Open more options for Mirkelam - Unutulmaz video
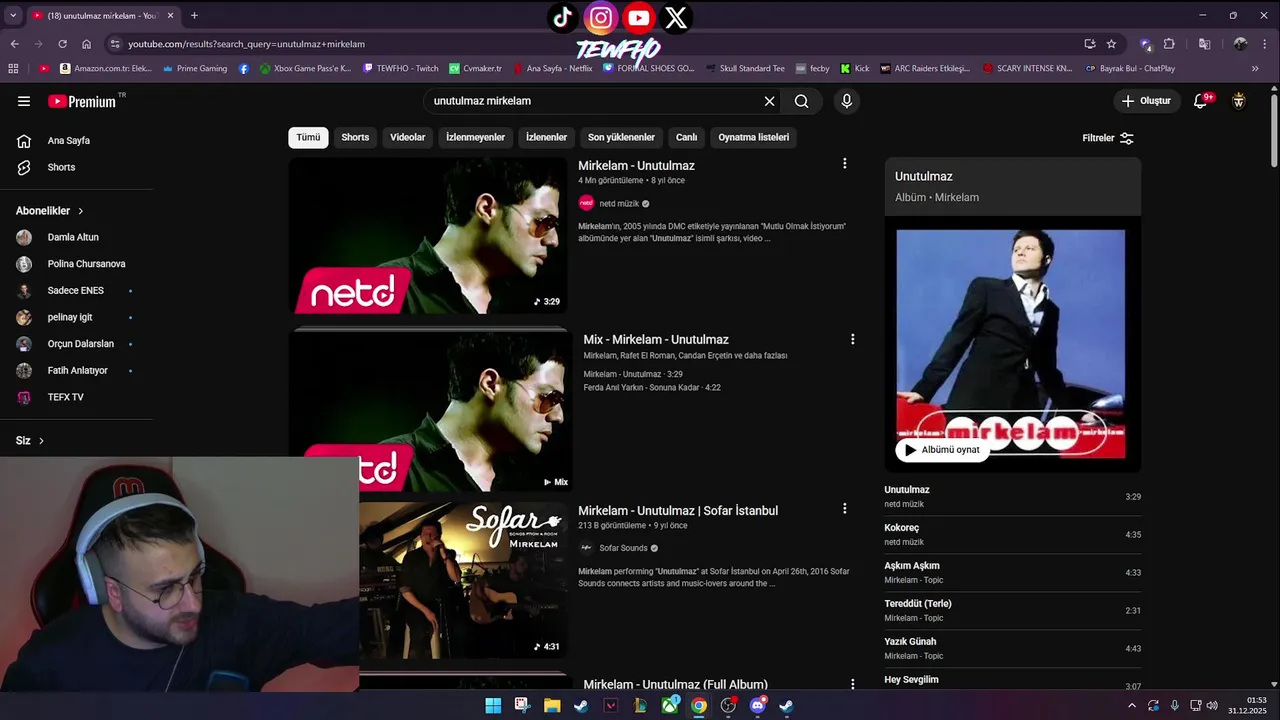 click(844, 163)
